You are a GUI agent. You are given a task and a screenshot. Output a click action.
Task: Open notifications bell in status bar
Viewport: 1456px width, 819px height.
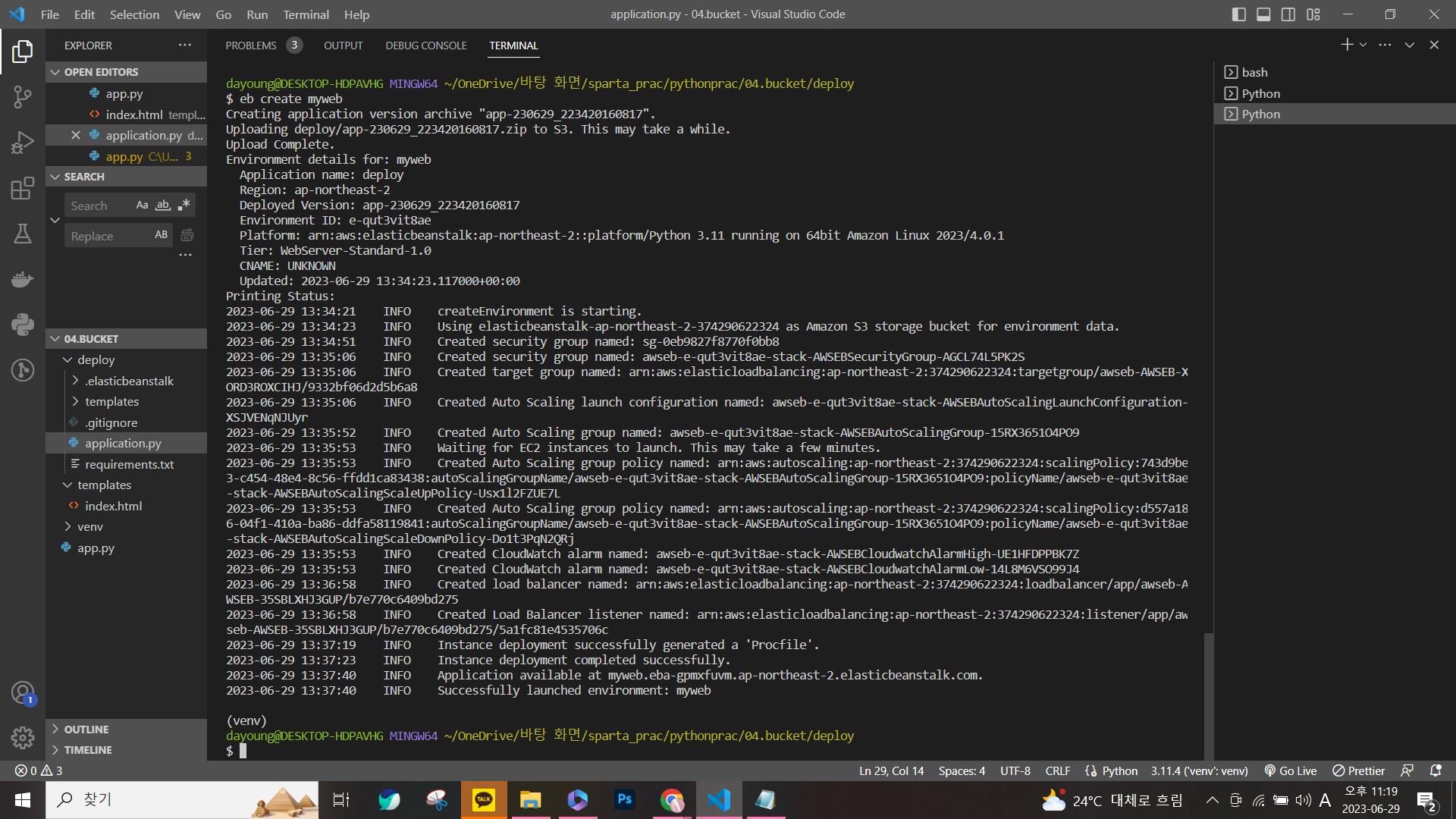[x=1435, y=770]
